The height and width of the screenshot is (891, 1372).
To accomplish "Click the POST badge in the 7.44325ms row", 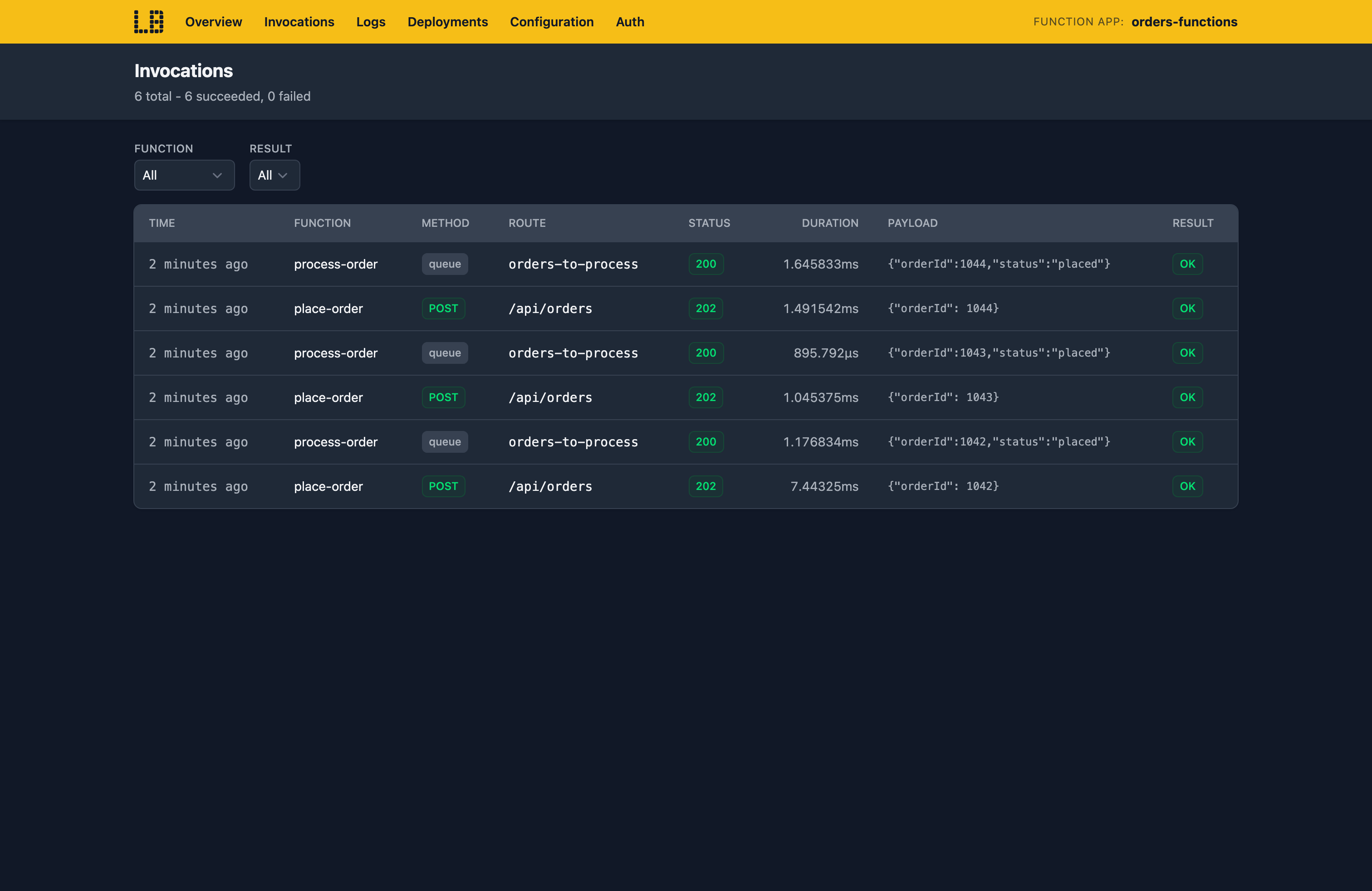I will pyautogui.click(x=443, y=486).
